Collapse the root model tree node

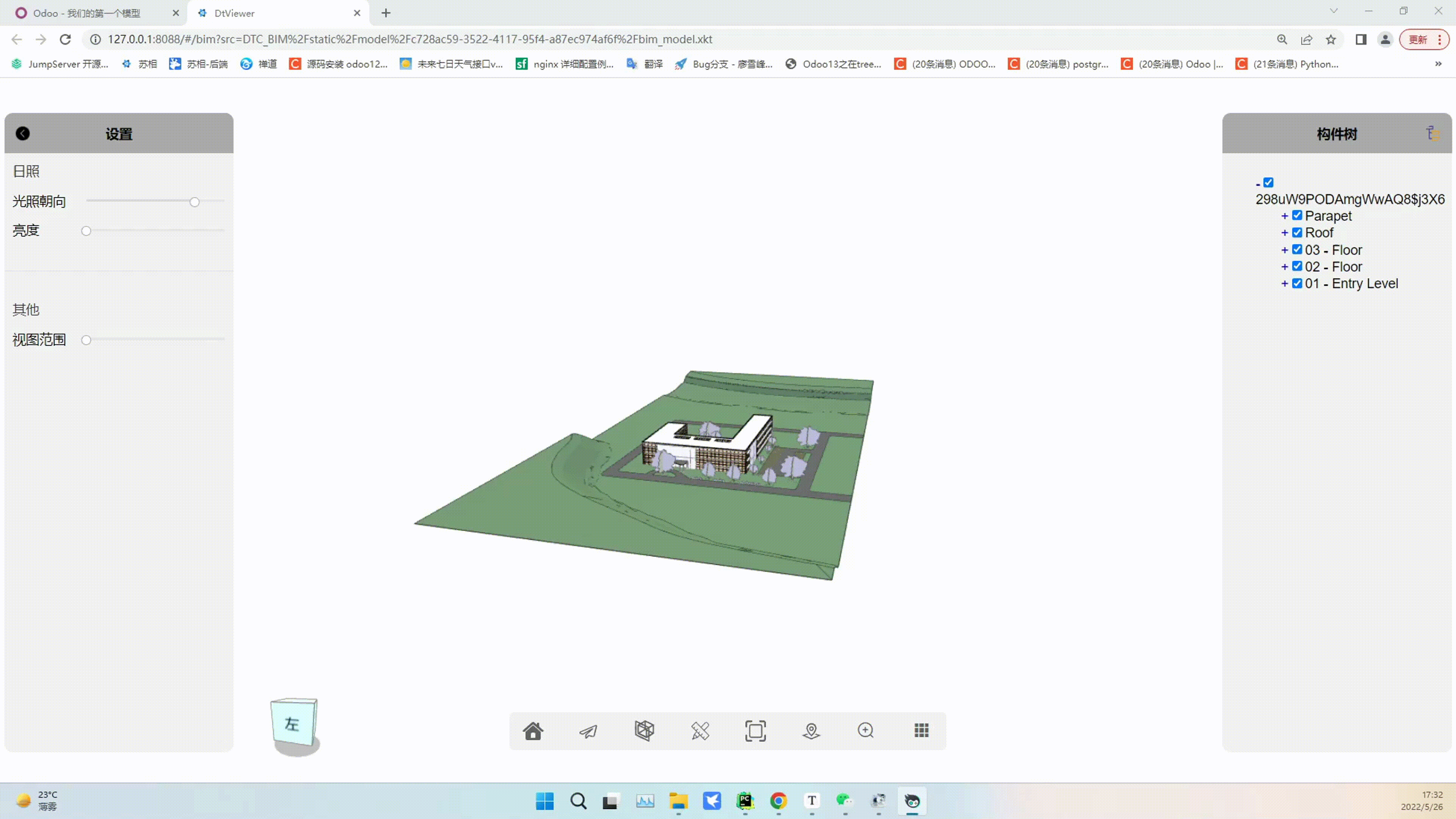(1258, 184)
